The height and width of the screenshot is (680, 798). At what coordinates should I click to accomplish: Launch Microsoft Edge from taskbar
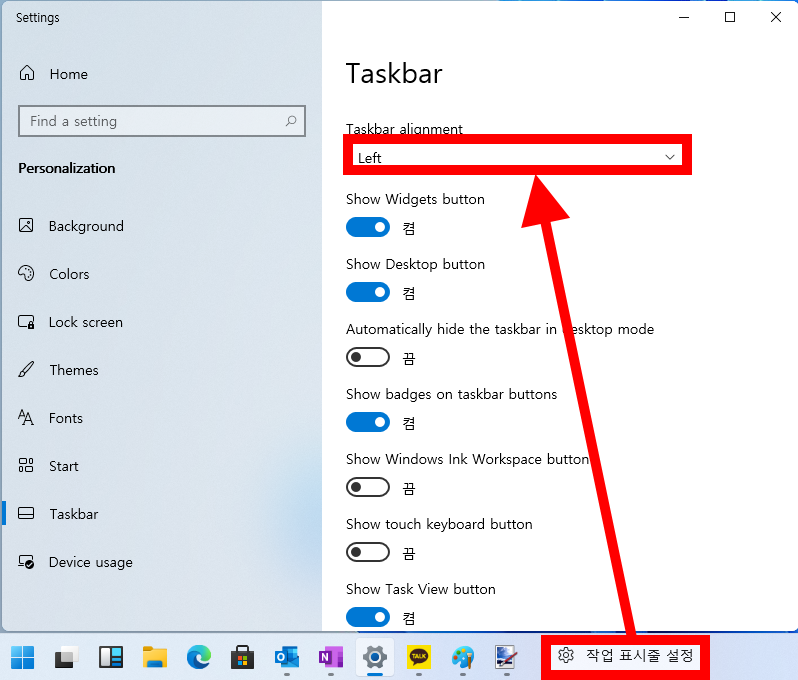tap(198, 657)
